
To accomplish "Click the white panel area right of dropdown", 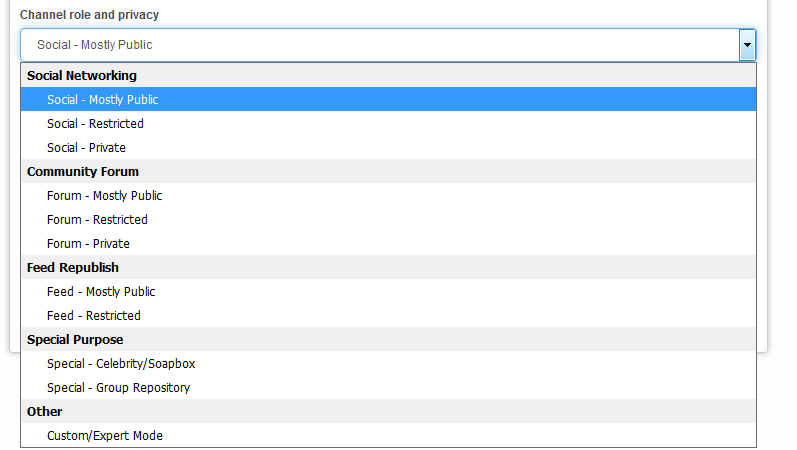I will pos(763,200).
